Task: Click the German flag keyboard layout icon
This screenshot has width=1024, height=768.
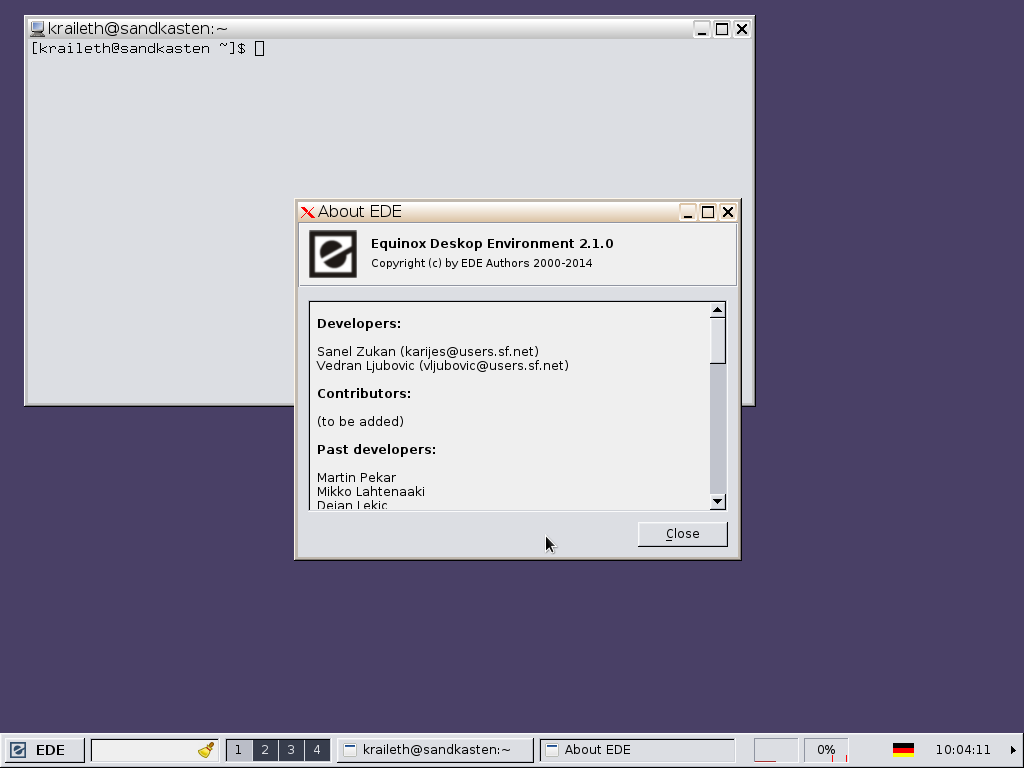Action: tap(903, 750)
